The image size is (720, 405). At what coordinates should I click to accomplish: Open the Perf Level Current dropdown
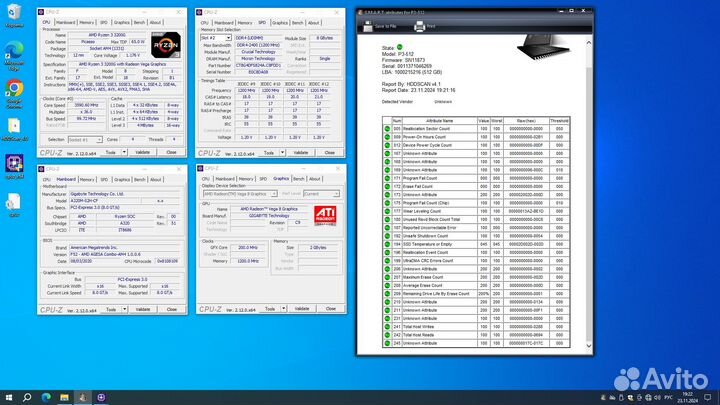[x=321, y=194]
